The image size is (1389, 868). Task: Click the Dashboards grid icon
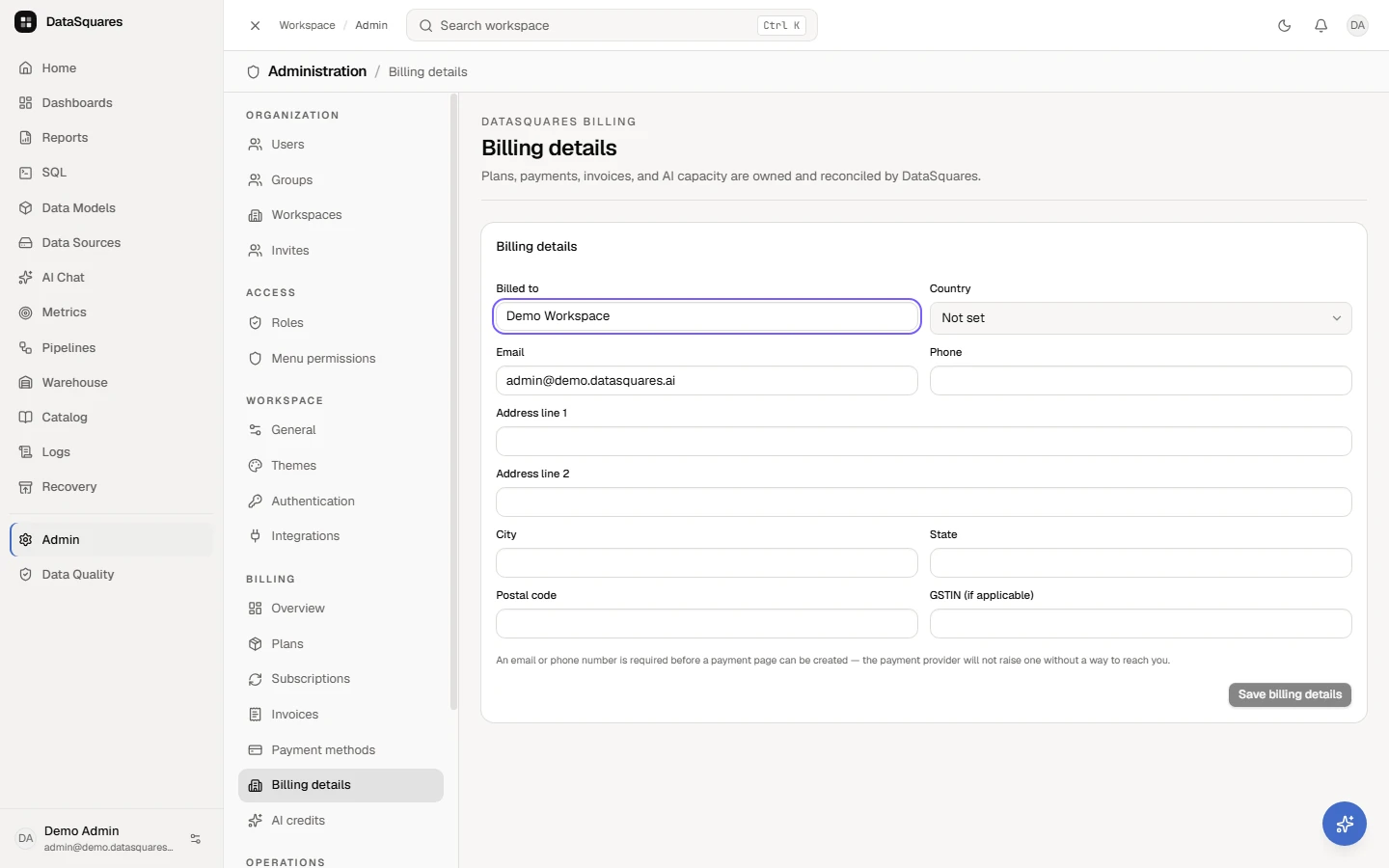click(26, 103)
